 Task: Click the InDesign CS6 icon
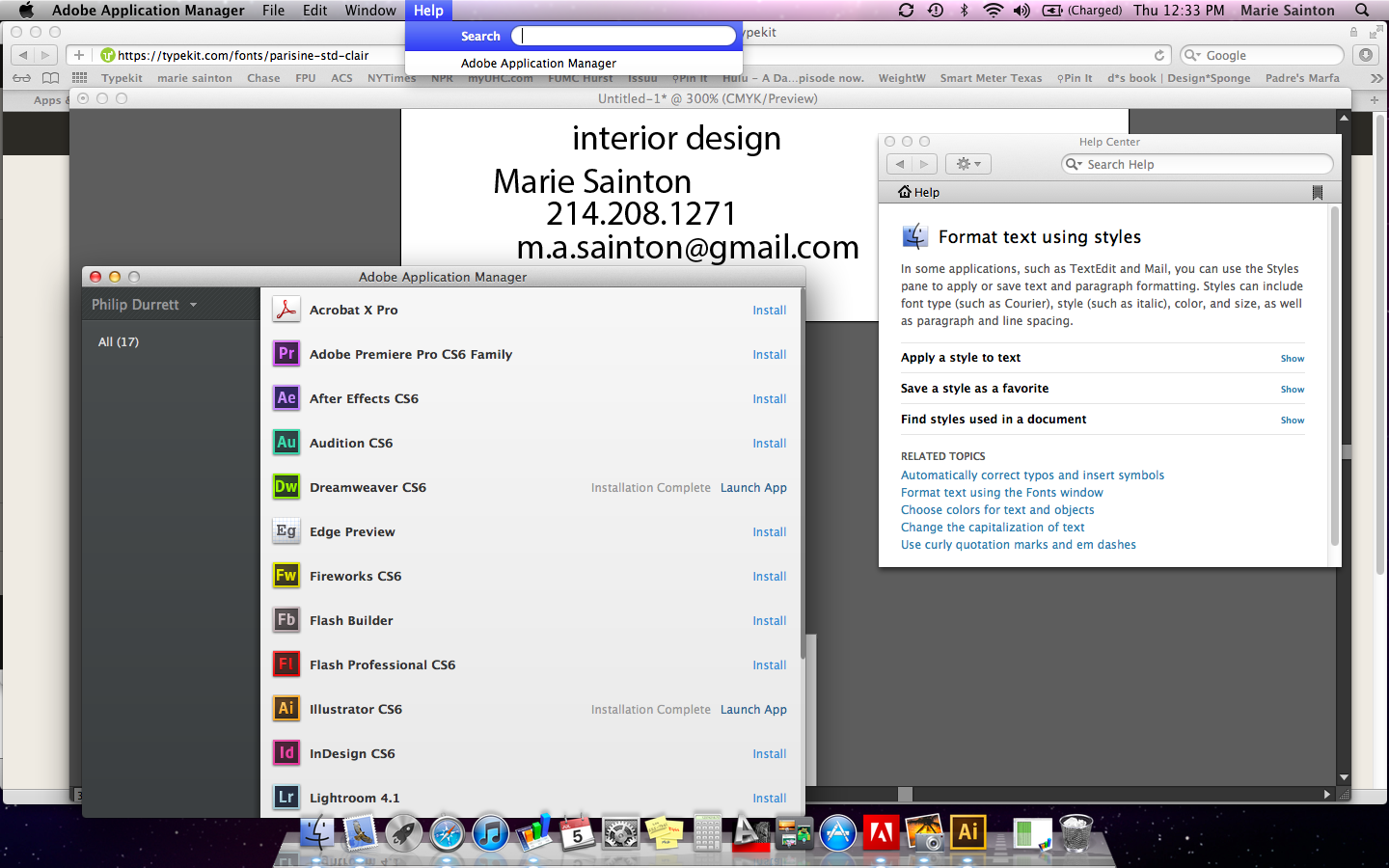coord(286,753)
